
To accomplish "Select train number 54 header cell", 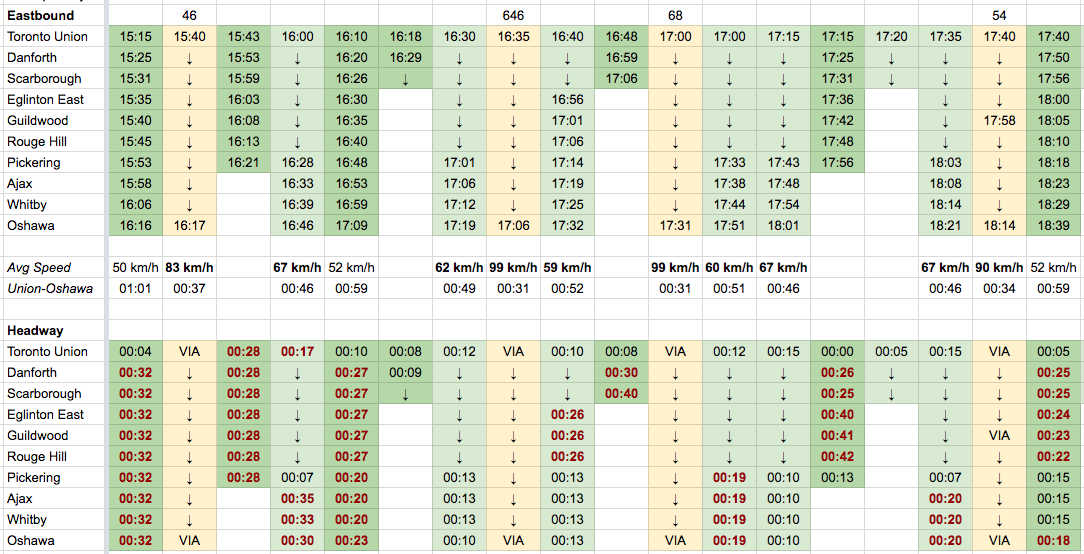I will pos(999,15).
